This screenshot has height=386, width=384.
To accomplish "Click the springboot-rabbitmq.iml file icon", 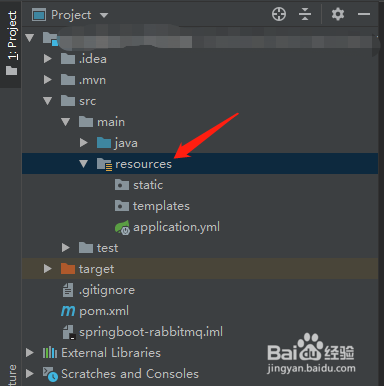I will [x=69, y=332].
